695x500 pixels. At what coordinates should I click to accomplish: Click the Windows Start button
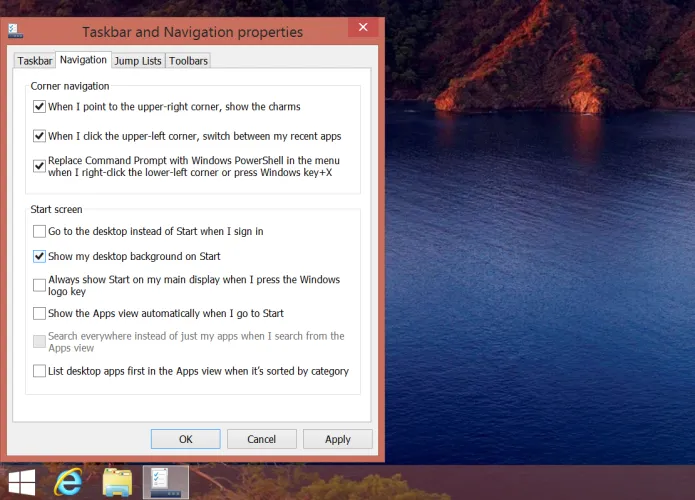[22, 481]
